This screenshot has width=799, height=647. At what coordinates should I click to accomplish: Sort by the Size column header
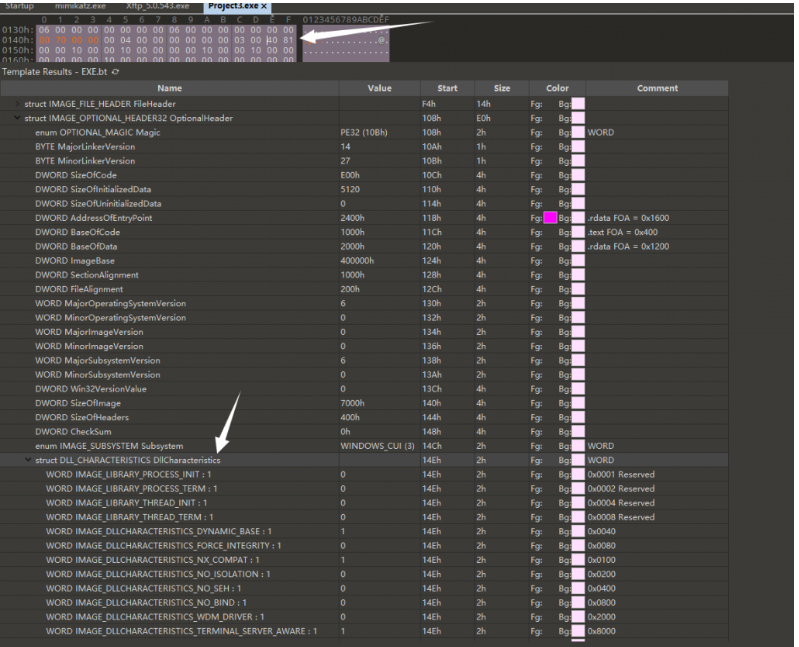click(x=502, y=88)
